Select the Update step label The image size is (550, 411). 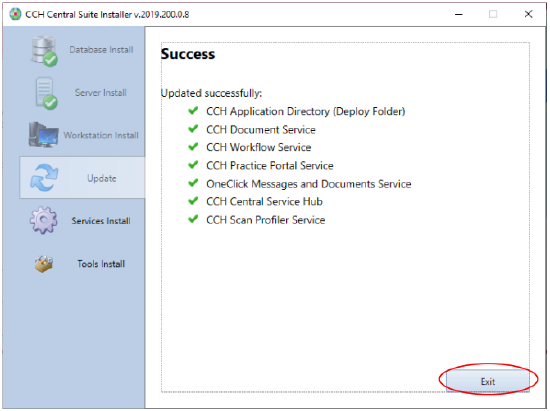click(102, 178)
